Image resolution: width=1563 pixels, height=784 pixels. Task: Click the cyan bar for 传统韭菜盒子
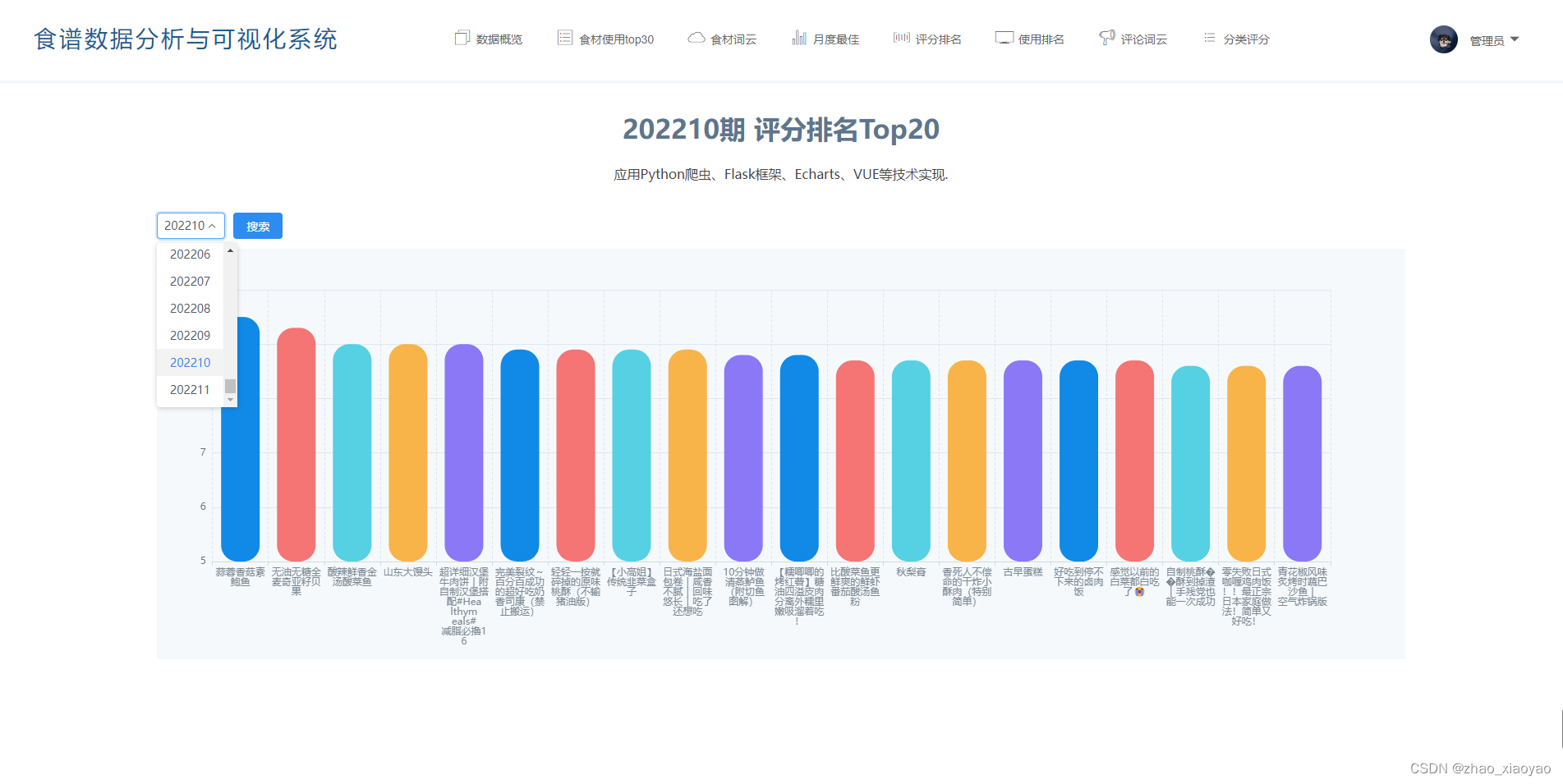(x=632, y=456)
